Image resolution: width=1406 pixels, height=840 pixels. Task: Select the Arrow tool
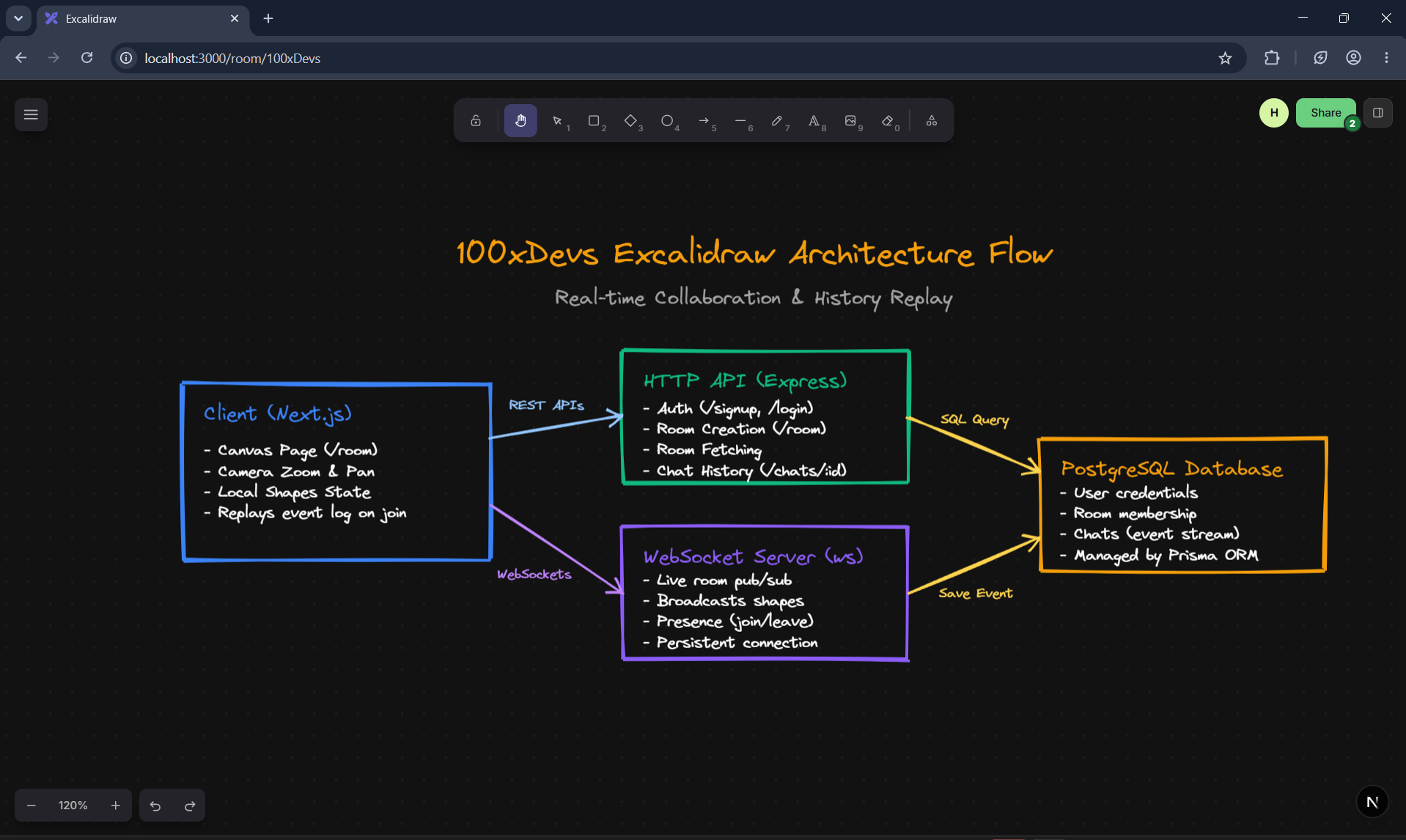coord(704,121)
